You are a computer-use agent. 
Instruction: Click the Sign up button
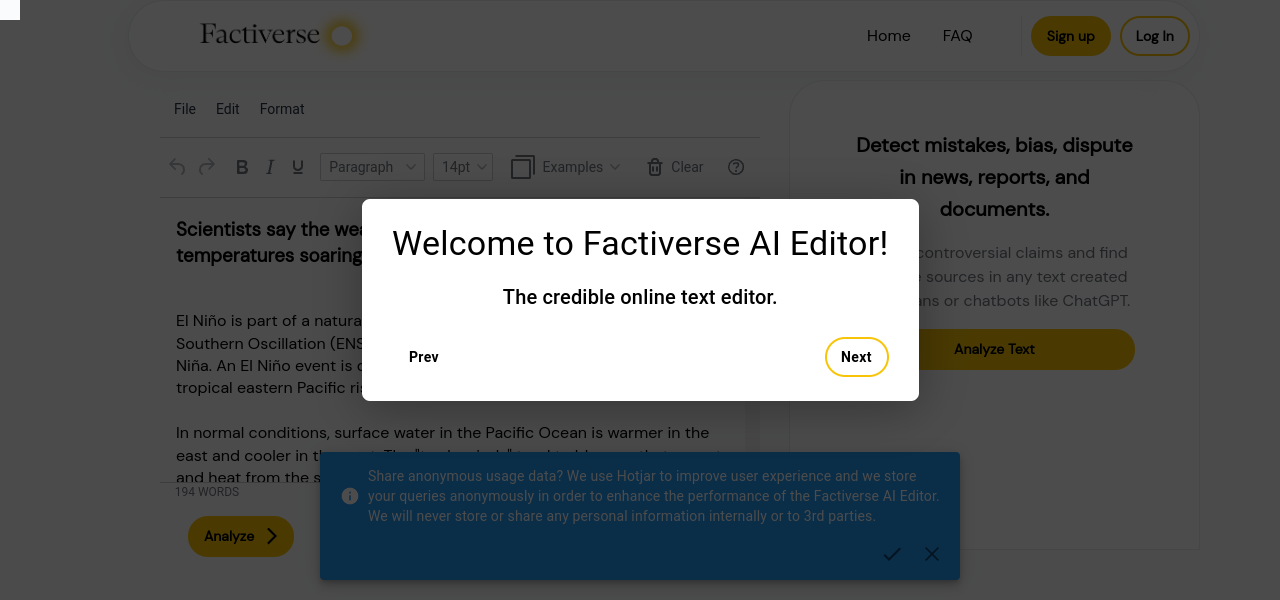point(1071,36)
